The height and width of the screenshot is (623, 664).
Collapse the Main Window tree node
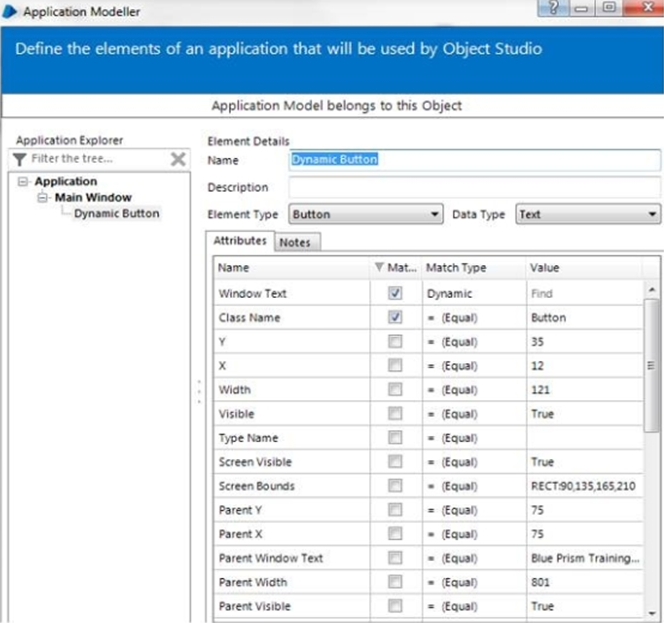42,198
